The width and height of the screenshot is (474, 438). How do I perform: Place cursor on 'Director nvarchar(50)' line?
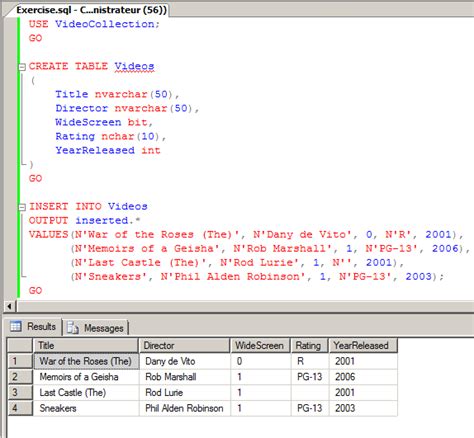127,108
